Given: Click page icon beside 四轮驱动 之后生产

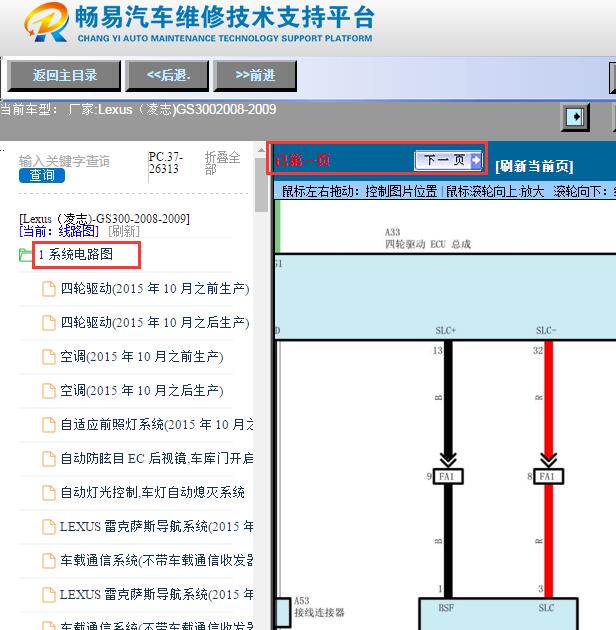Looking at the screenshot, I should click(49, 323).
